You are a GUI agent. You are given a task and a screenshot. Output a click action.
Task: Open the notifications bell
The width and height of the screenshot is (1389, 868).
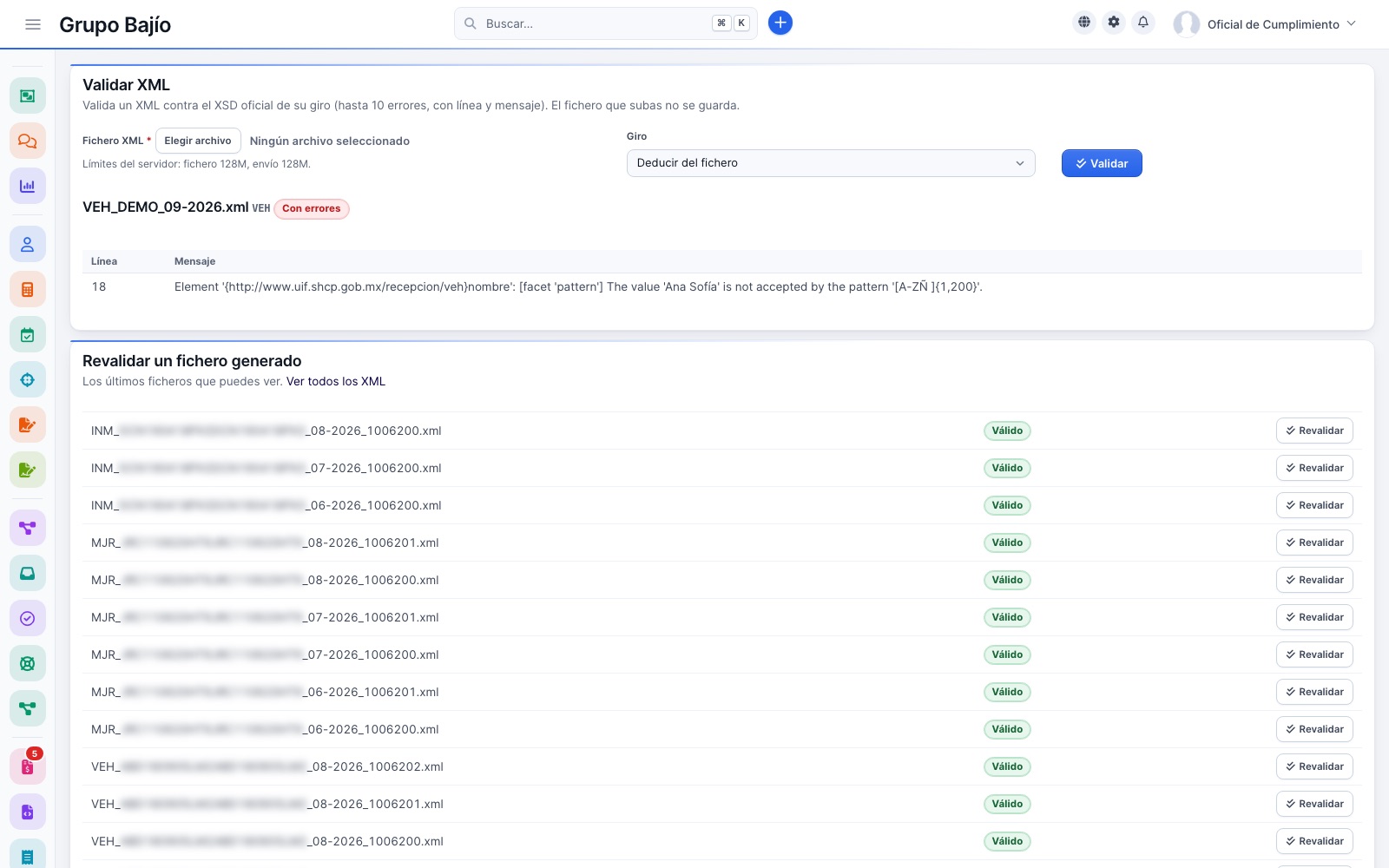[1143, 23]
